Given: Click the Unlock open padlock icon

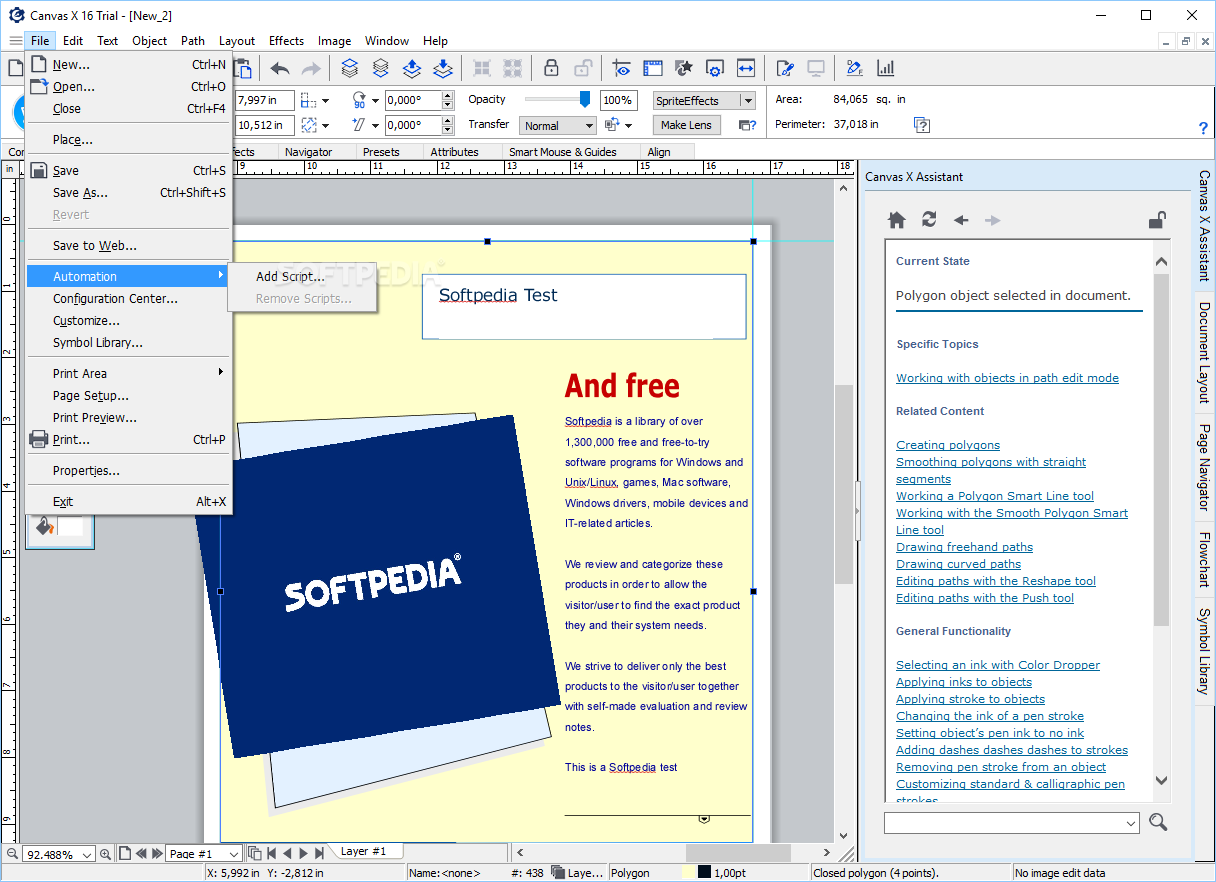Looking at the screenshot, I should pos(582,68).
